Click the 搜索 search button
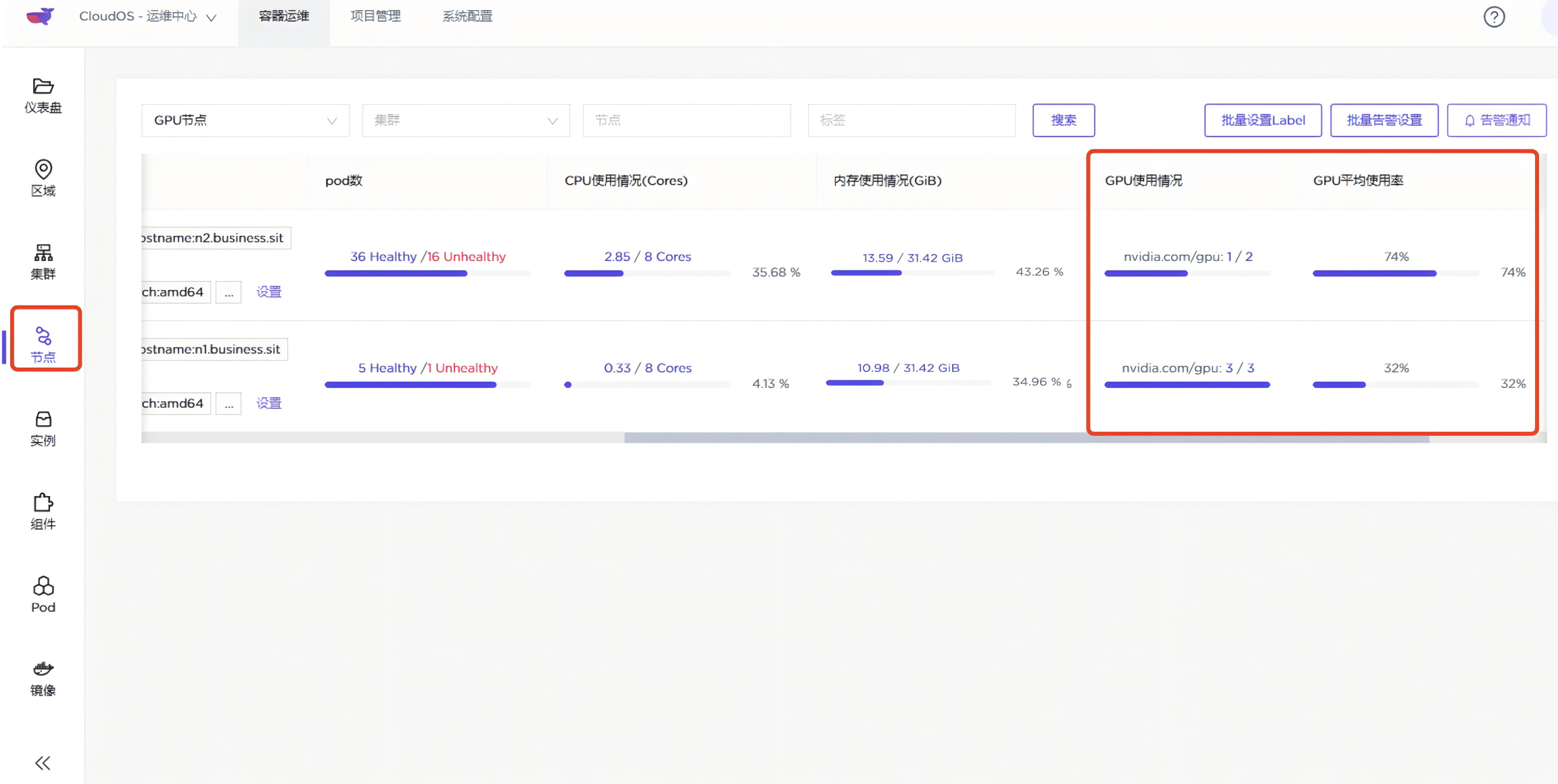 pyautogui.click(x=1063, y=120)
